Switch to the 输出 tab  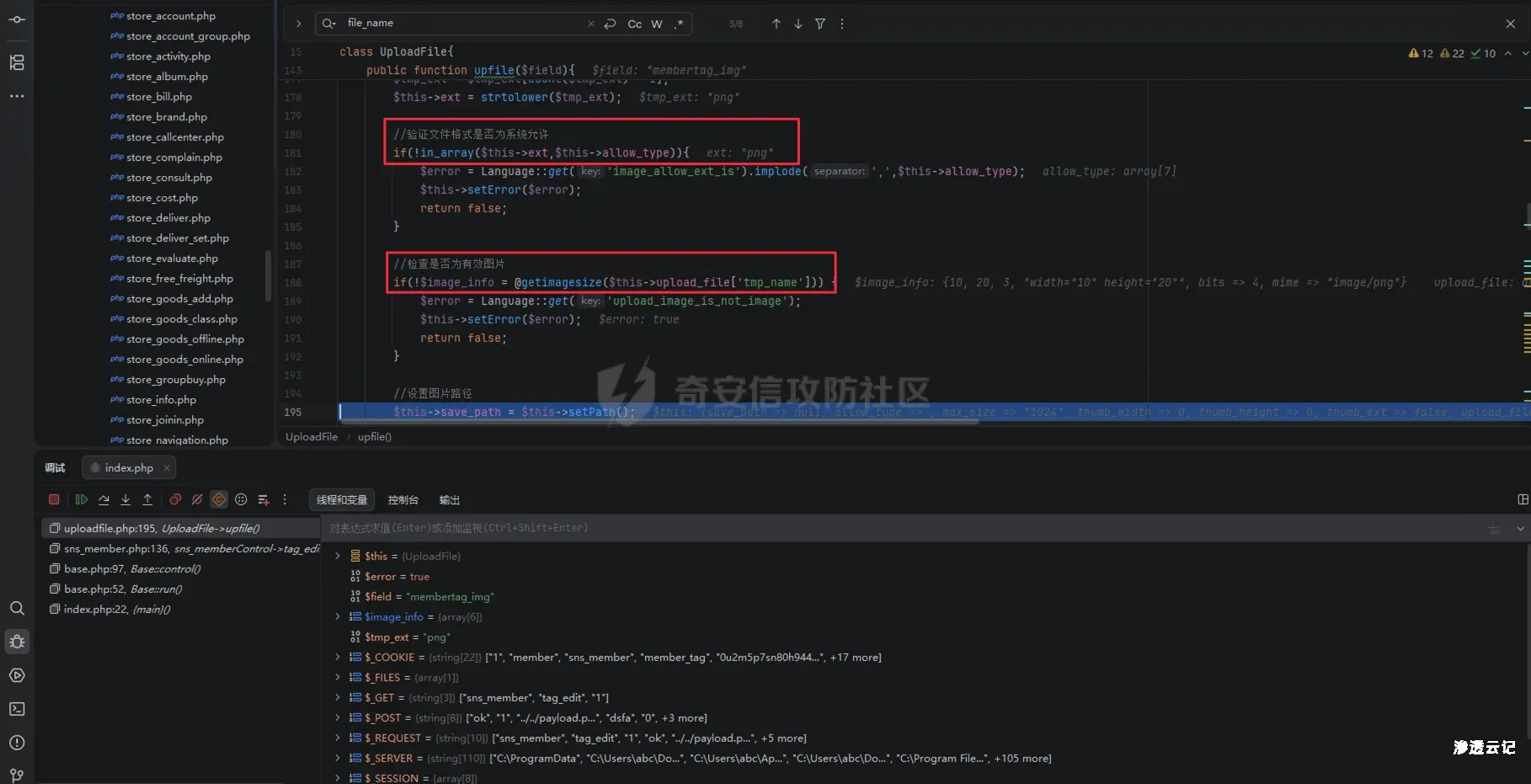click(x=449, y=500)
